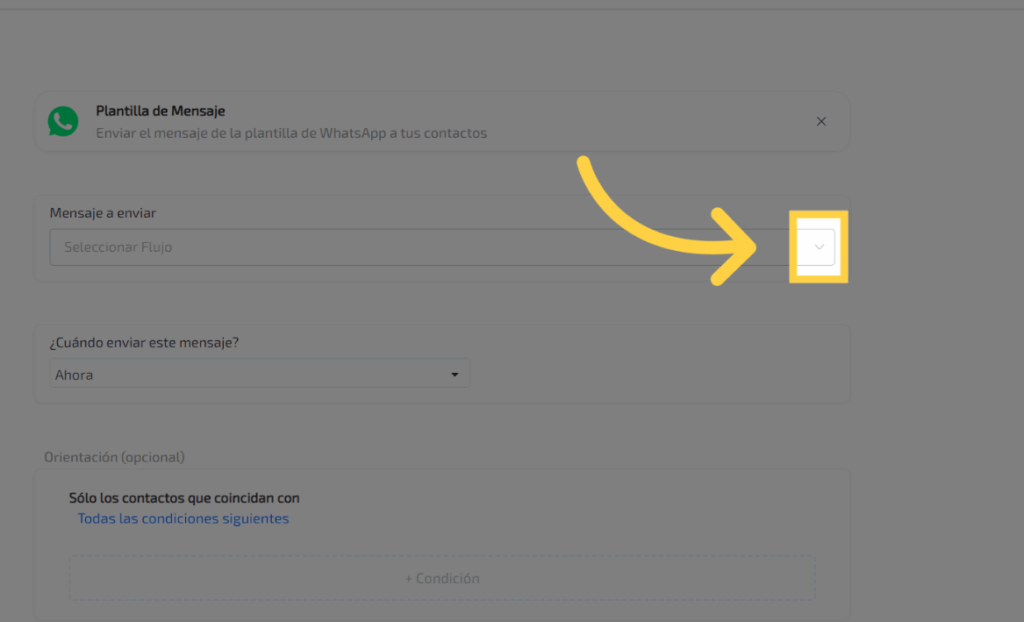Viewport: 1024px width, 622px height.
Task: Click the yellow curved arrow annotation
Action: pos(620,214)
